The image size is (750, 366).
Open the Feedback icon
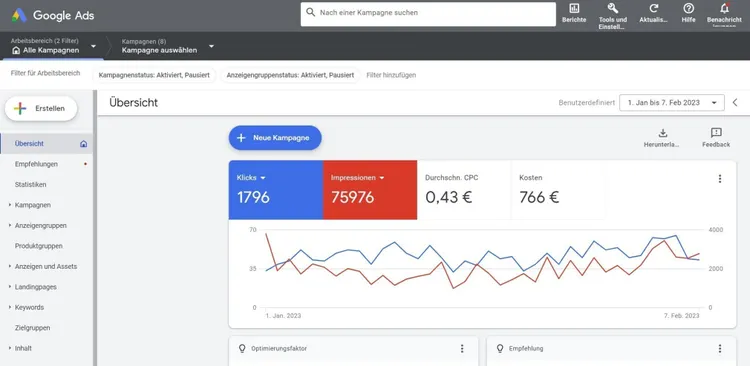[716, 133]
